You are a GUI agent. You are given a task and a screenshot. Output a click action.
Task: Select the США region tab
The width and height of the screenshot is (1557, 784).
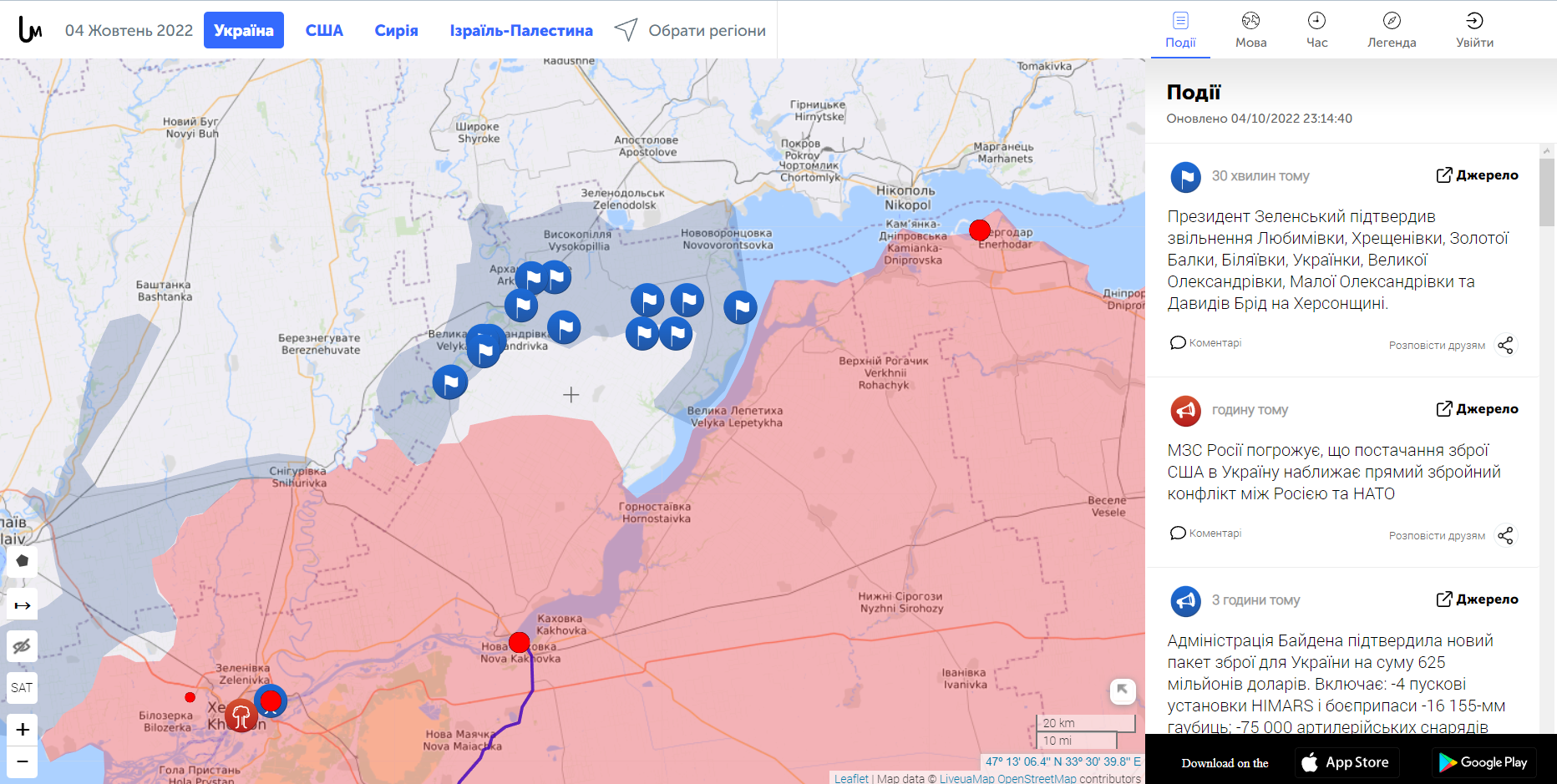coord(324,30)
